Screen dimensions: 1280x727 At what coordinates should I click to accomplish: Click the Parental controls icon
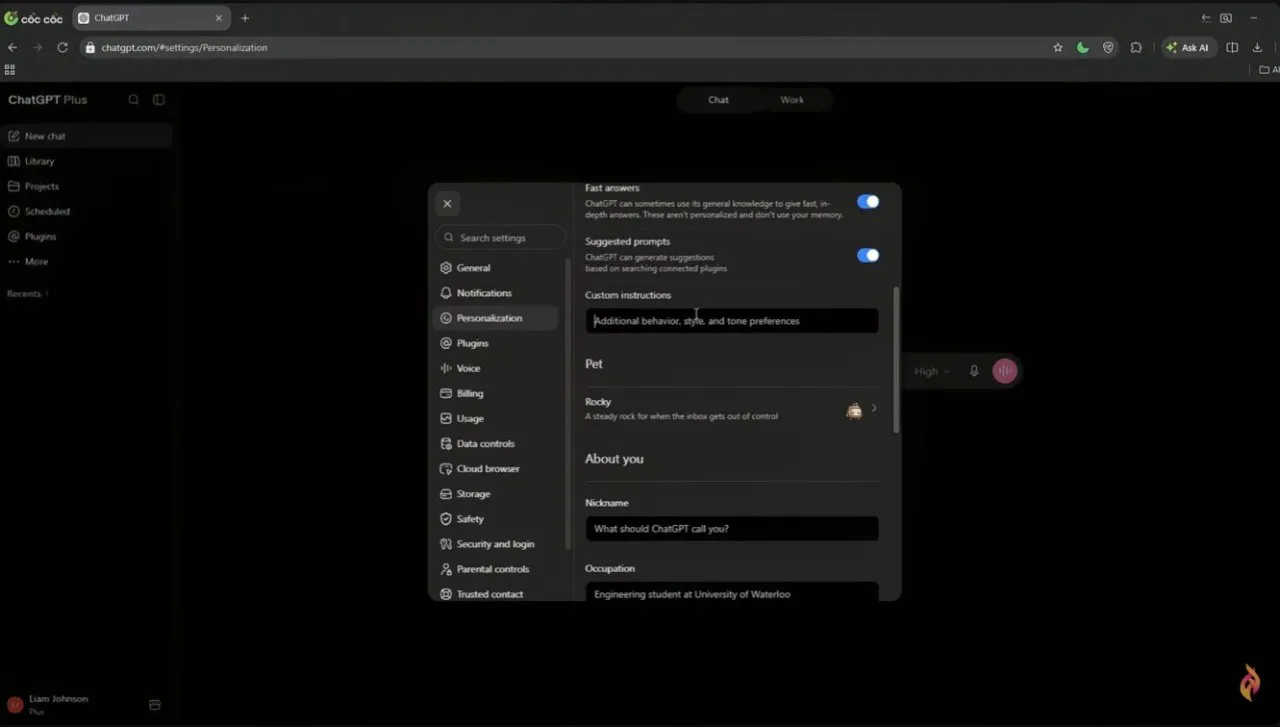[446, 569]
